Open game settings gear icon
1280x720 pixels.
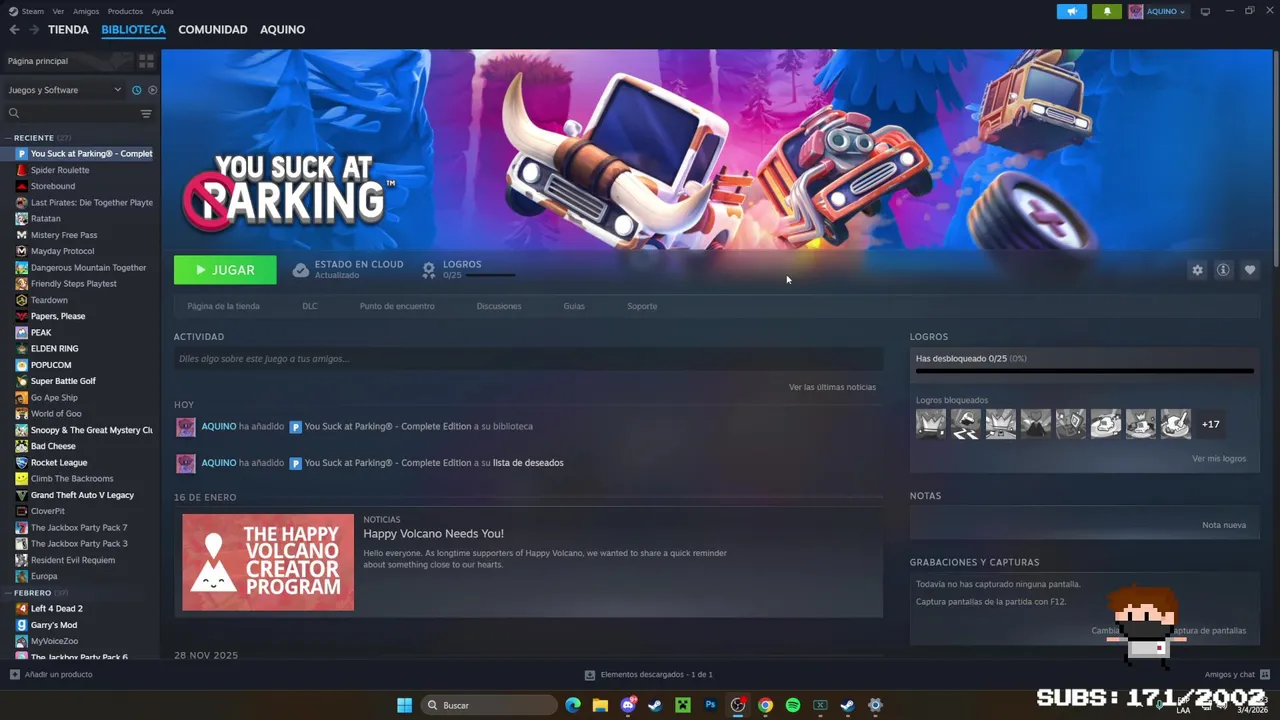pyautogui.click(x=1197, y=270)
